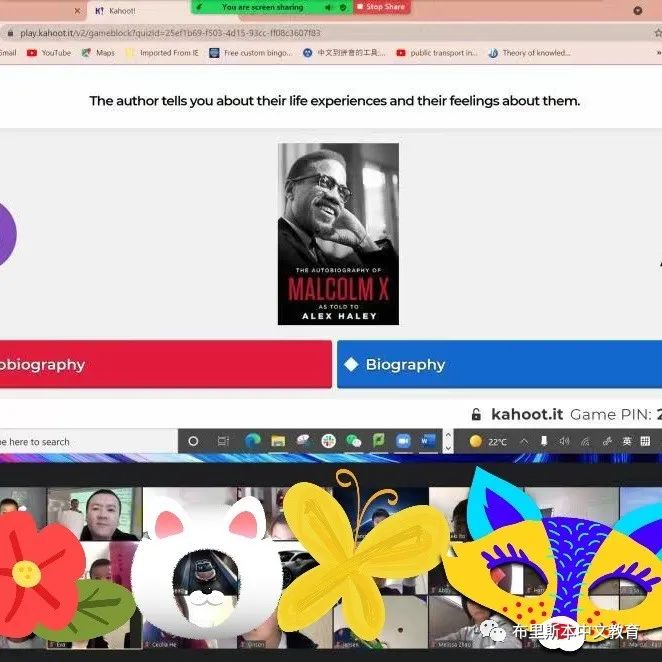
Task: Open the YouTube bookmark
Action: click(x=49, y=53)
